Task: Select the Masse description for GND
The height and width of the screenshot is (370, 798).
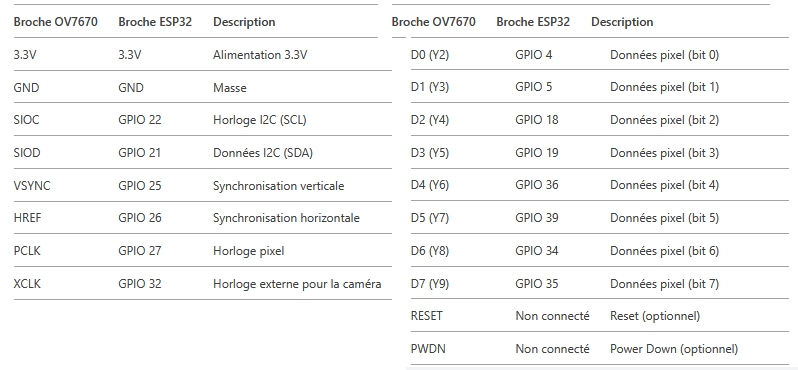Action: tap(230, 88)
